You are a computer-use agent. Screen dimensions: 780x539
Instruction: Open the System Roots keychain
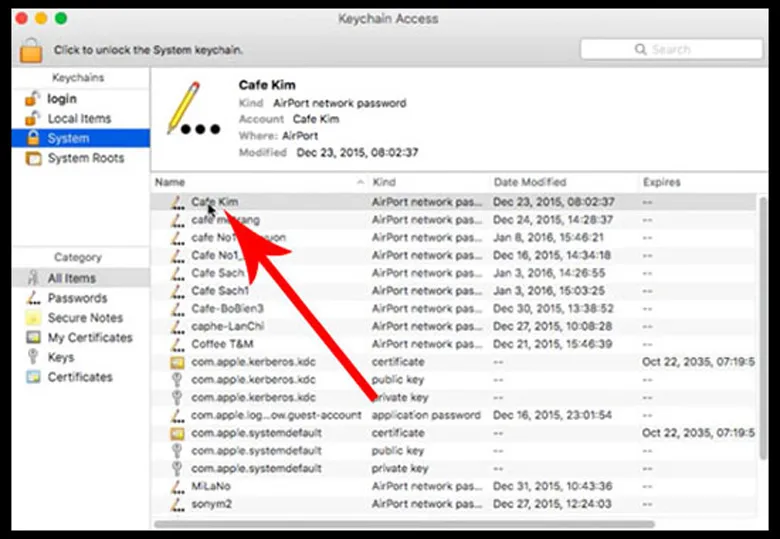pos(86,158)
